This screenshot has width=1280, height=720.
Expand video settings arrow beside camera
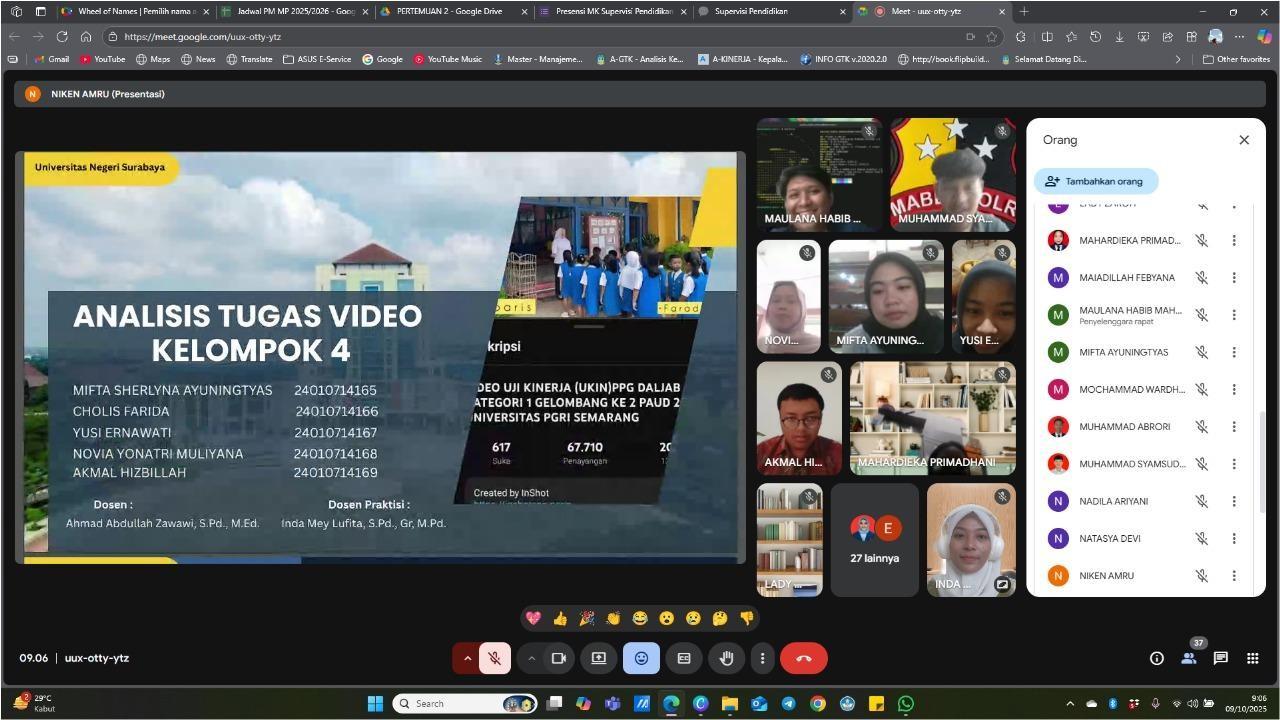531,658
